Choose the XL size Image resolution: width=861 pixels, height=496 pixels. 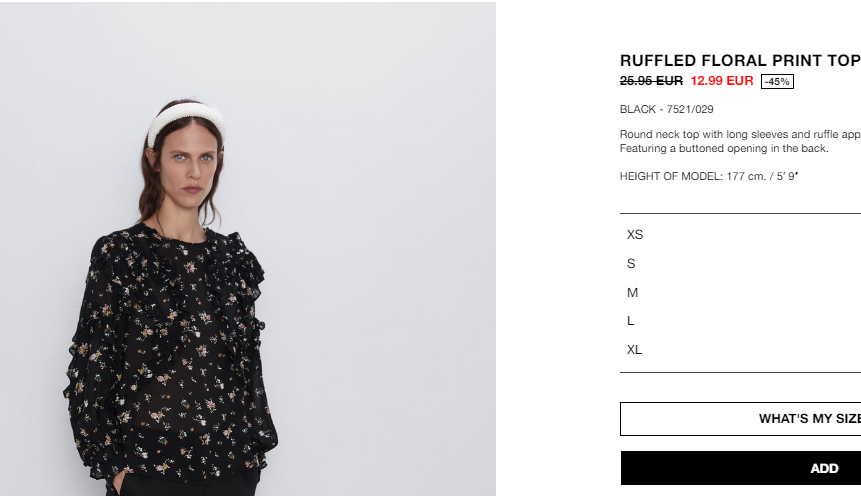740,350
